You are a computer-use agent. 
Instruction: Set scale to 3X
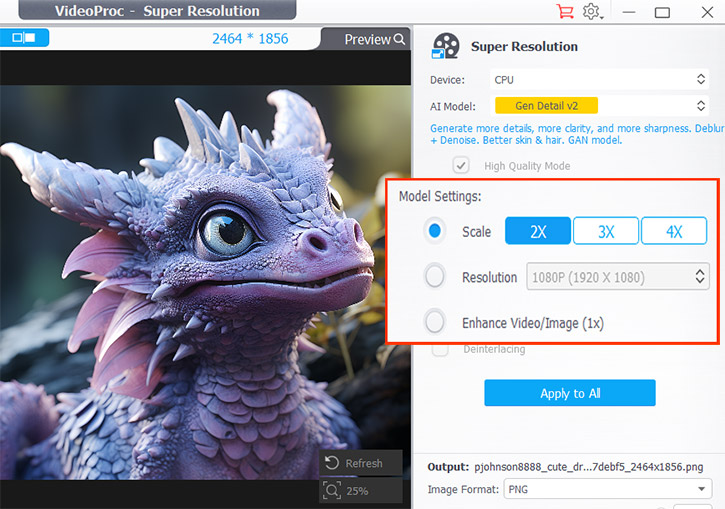click(x=606, y=231)
